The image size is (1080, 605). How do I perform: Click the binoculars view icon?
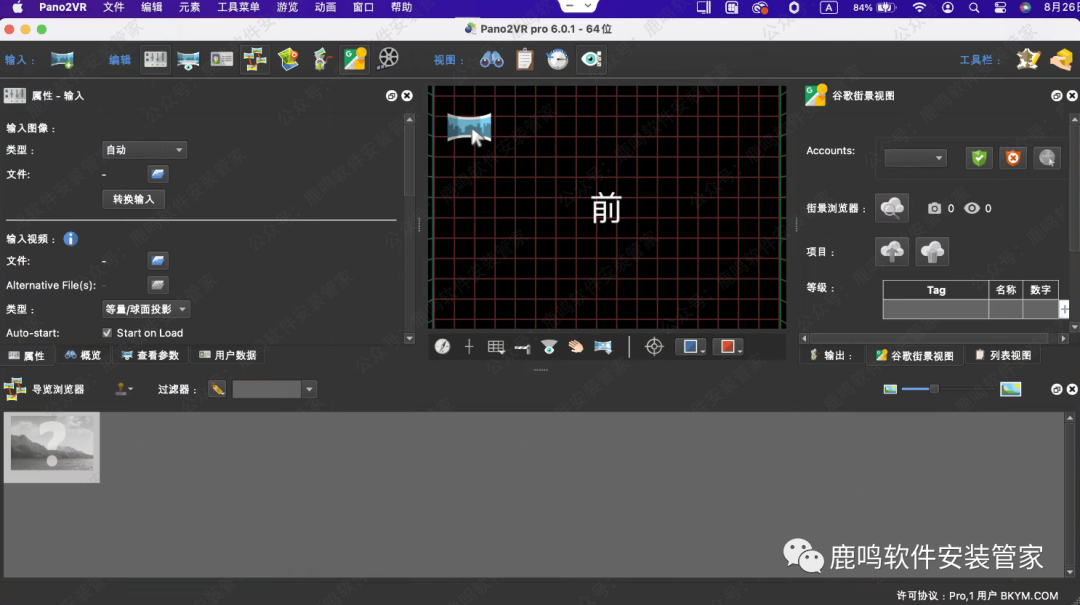491,60
